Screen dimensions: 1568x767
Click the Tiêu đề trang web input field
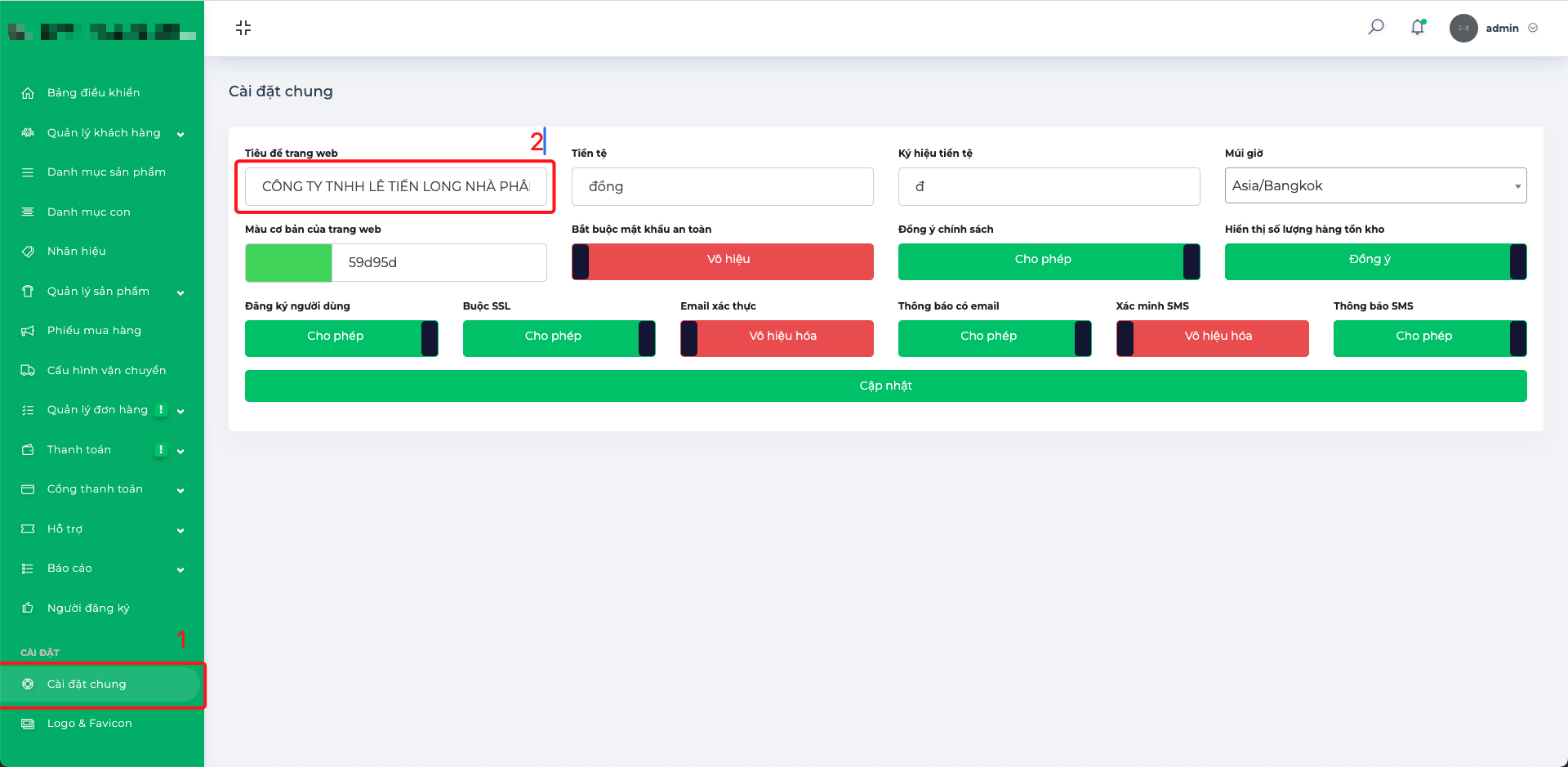pos(396,186)
